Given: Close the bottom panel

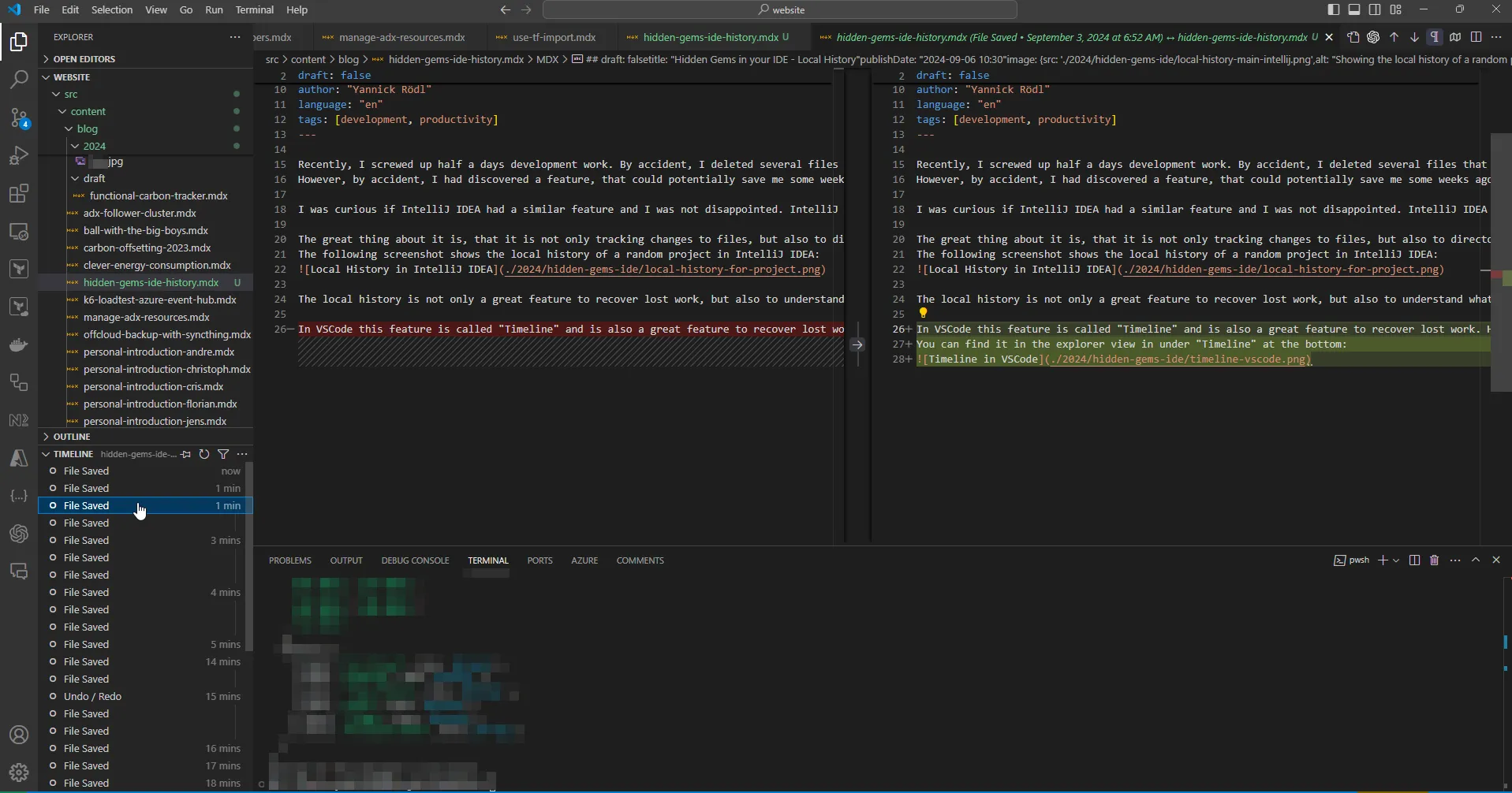Looking at the screenshot, I should click(1496, 560).
